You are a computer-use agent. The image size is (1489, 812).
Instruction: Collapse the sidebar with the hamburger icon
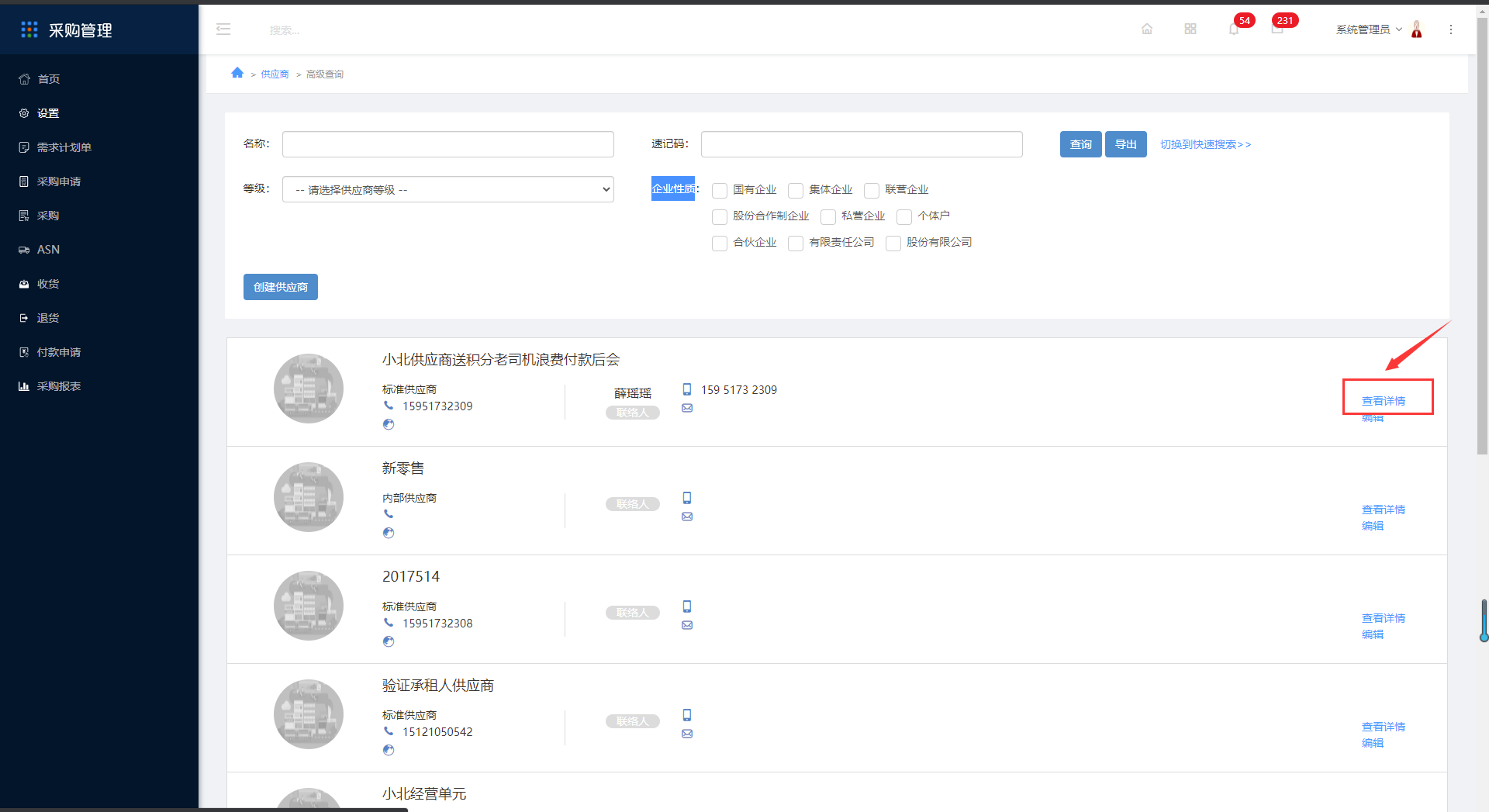click(x=223, y=29)
